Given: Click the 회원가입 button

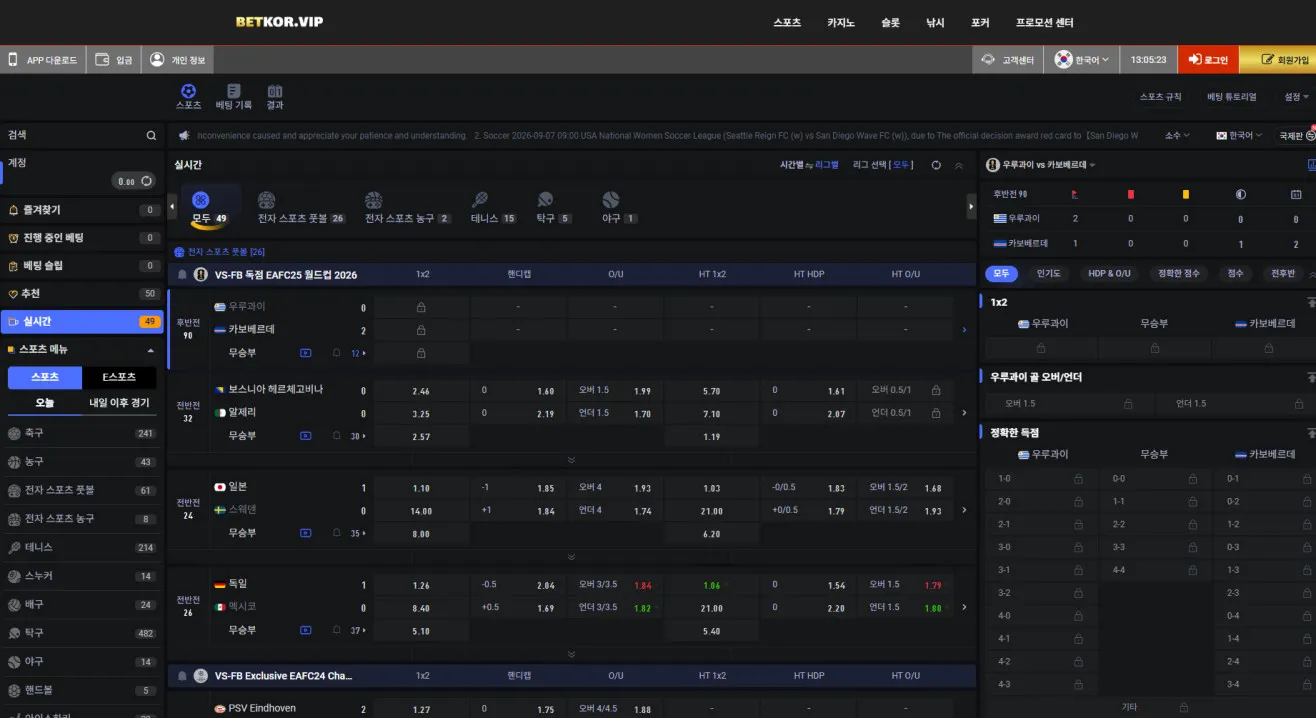Looking at the screenshot, I should click(1278, 60).
